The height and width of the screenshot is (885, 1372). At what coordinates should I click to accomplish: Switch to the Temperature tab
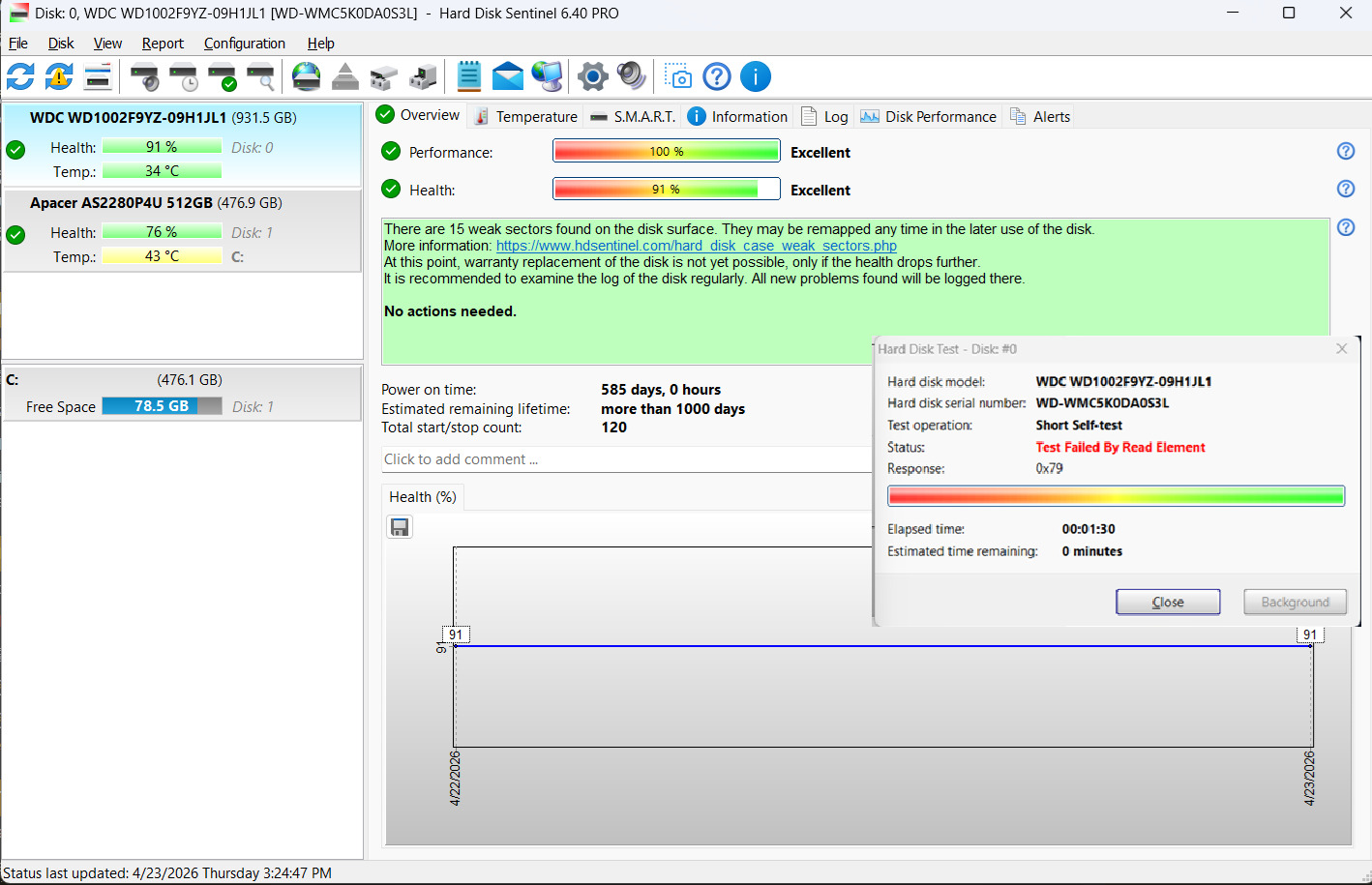coord(525,116)
